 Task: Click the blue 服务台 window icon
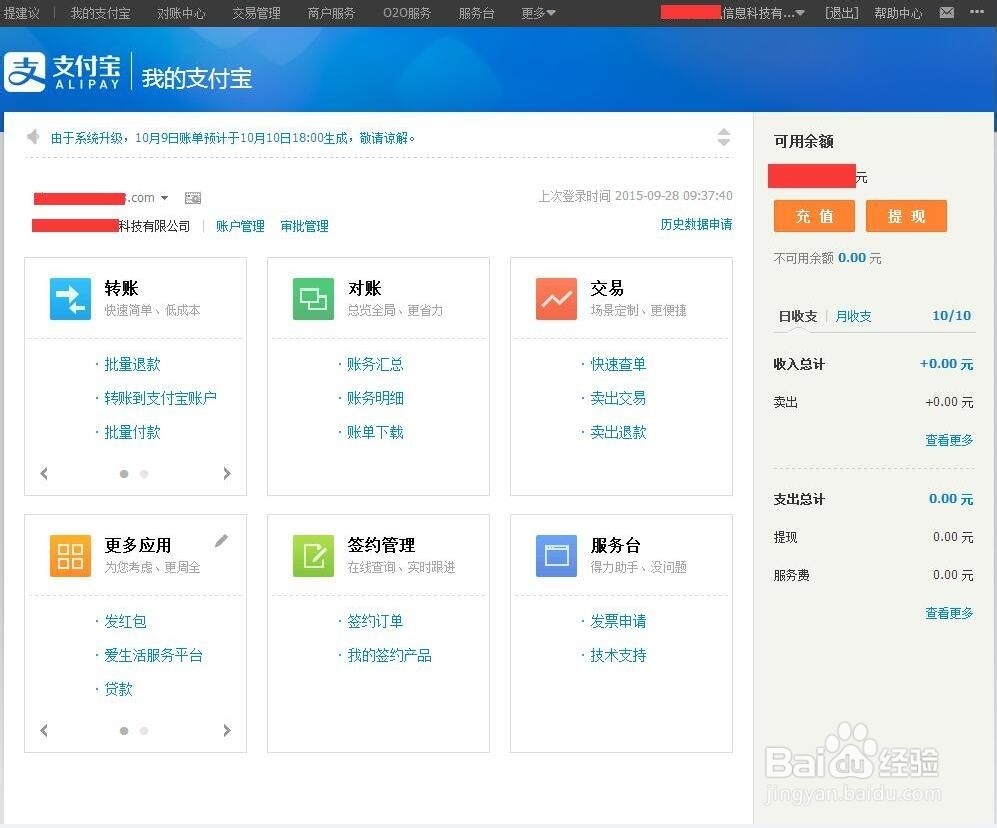[x=556, y=555]
